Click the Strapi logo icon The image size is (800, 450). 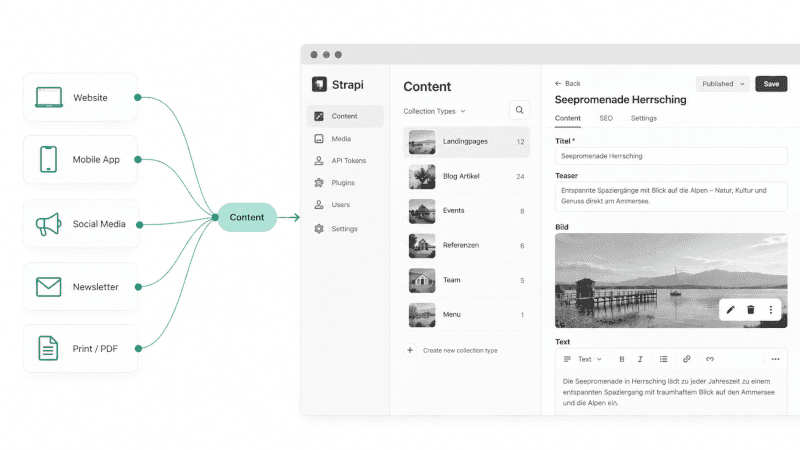click(x=319, y=84)
